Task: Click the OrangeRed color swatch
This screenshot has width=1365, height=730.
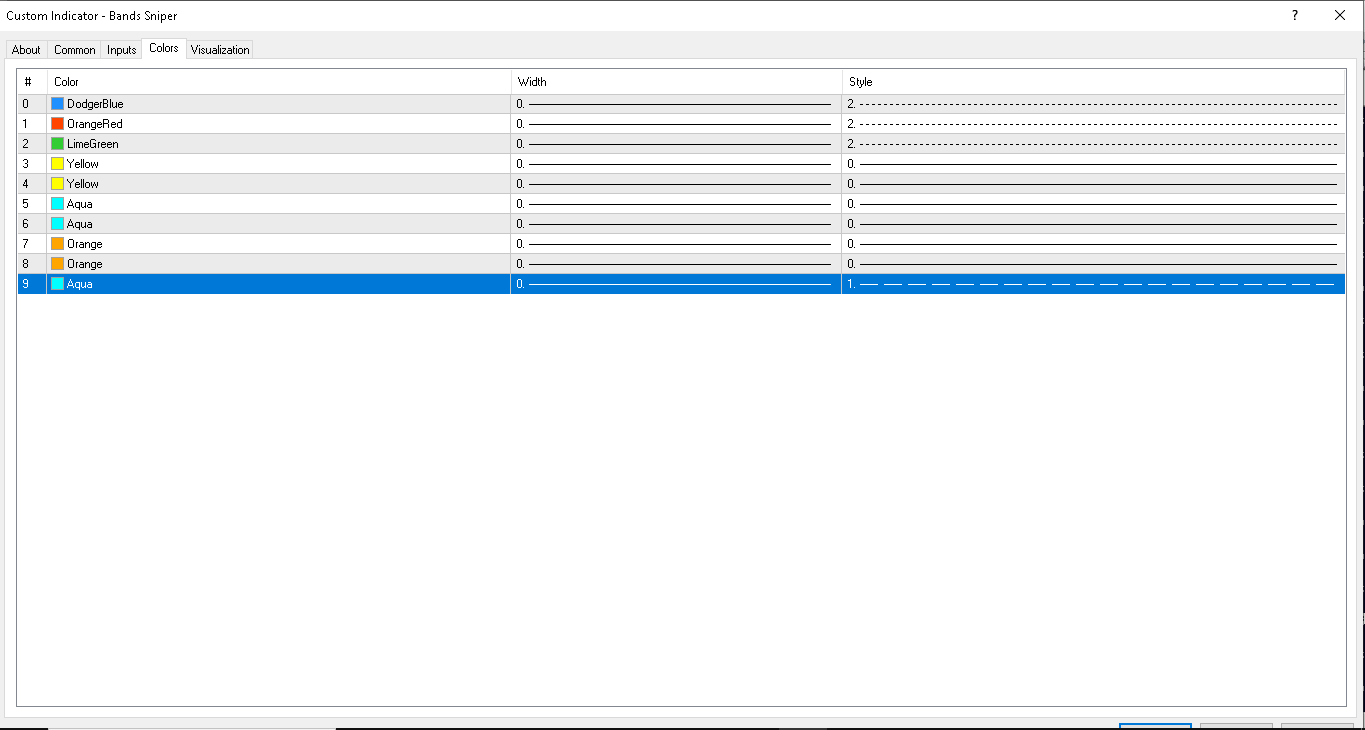Action: [58, 124]
